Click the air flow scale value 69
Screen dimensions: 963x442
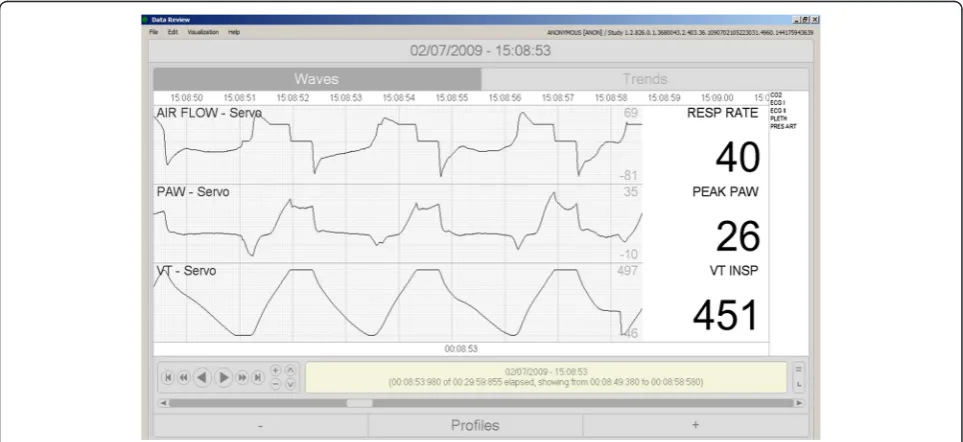coord(631,113)
